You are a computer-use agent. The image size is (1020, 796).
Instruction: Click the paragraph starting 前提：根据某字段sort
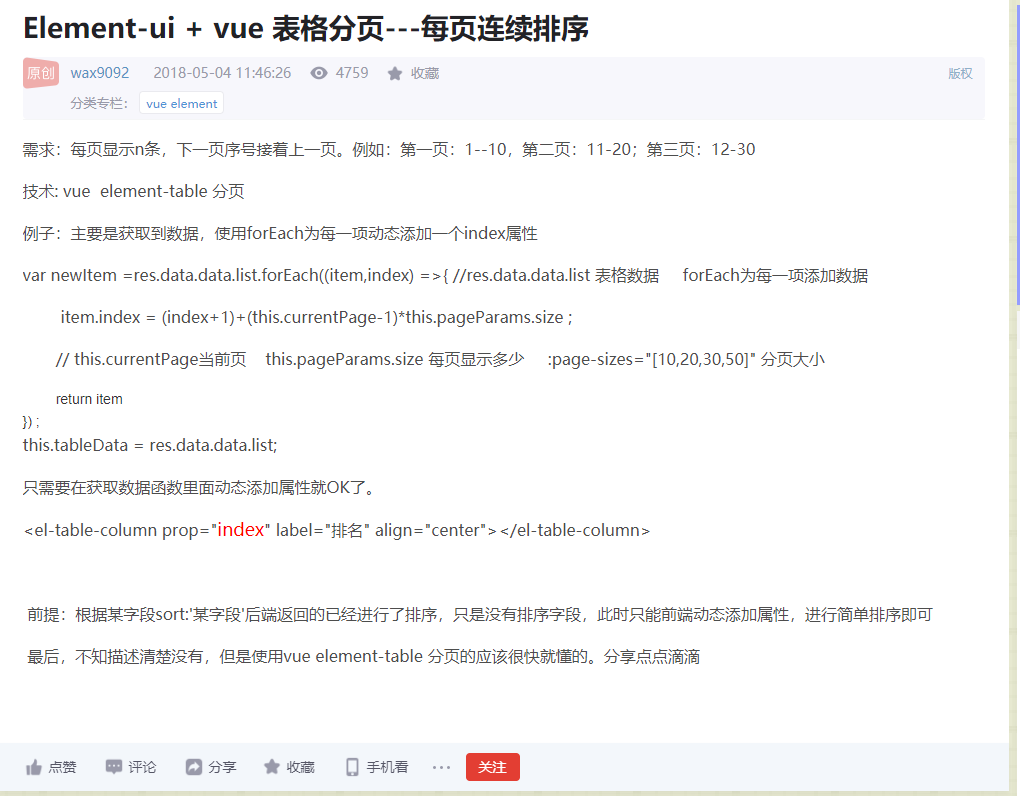(480, 615)
